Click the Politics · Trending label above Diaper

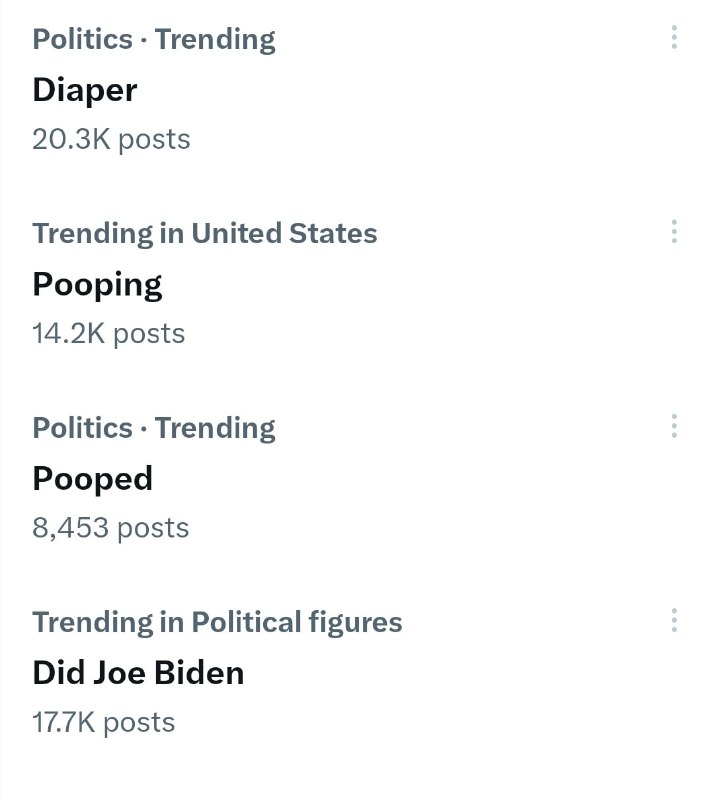tap(154, 39)
